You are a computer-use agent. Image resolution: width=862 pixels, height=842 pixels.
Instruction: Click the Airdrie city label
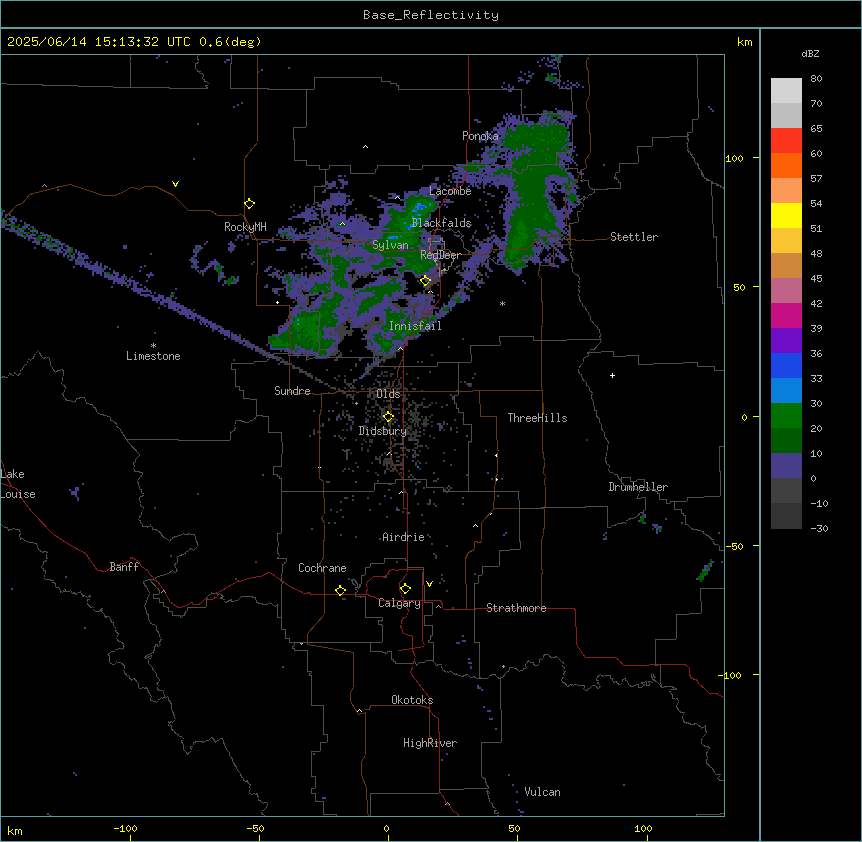pyautogui.click(x=403, y=537)
